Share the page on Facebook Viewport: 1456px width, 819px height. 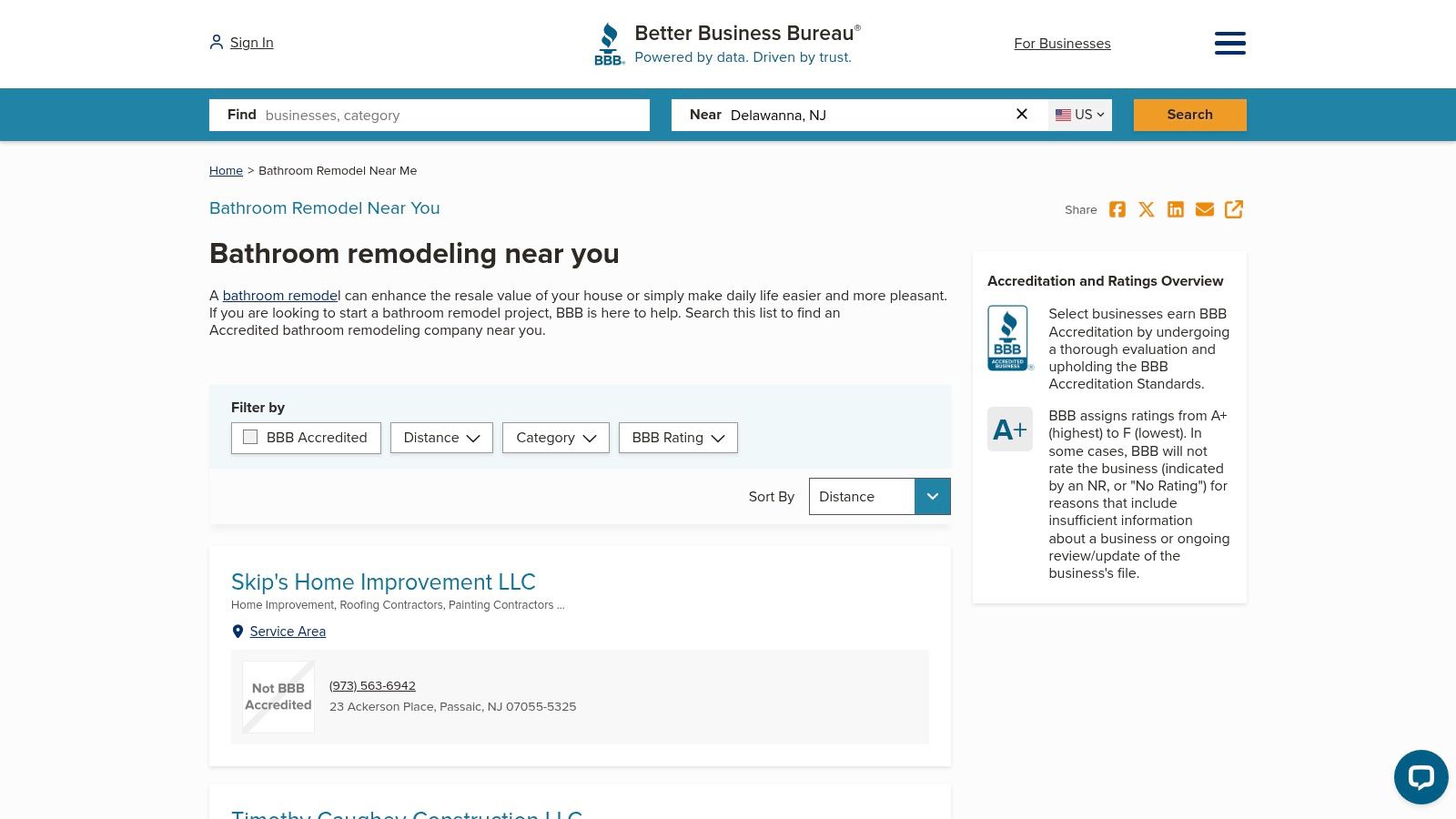click(1117, 209)
